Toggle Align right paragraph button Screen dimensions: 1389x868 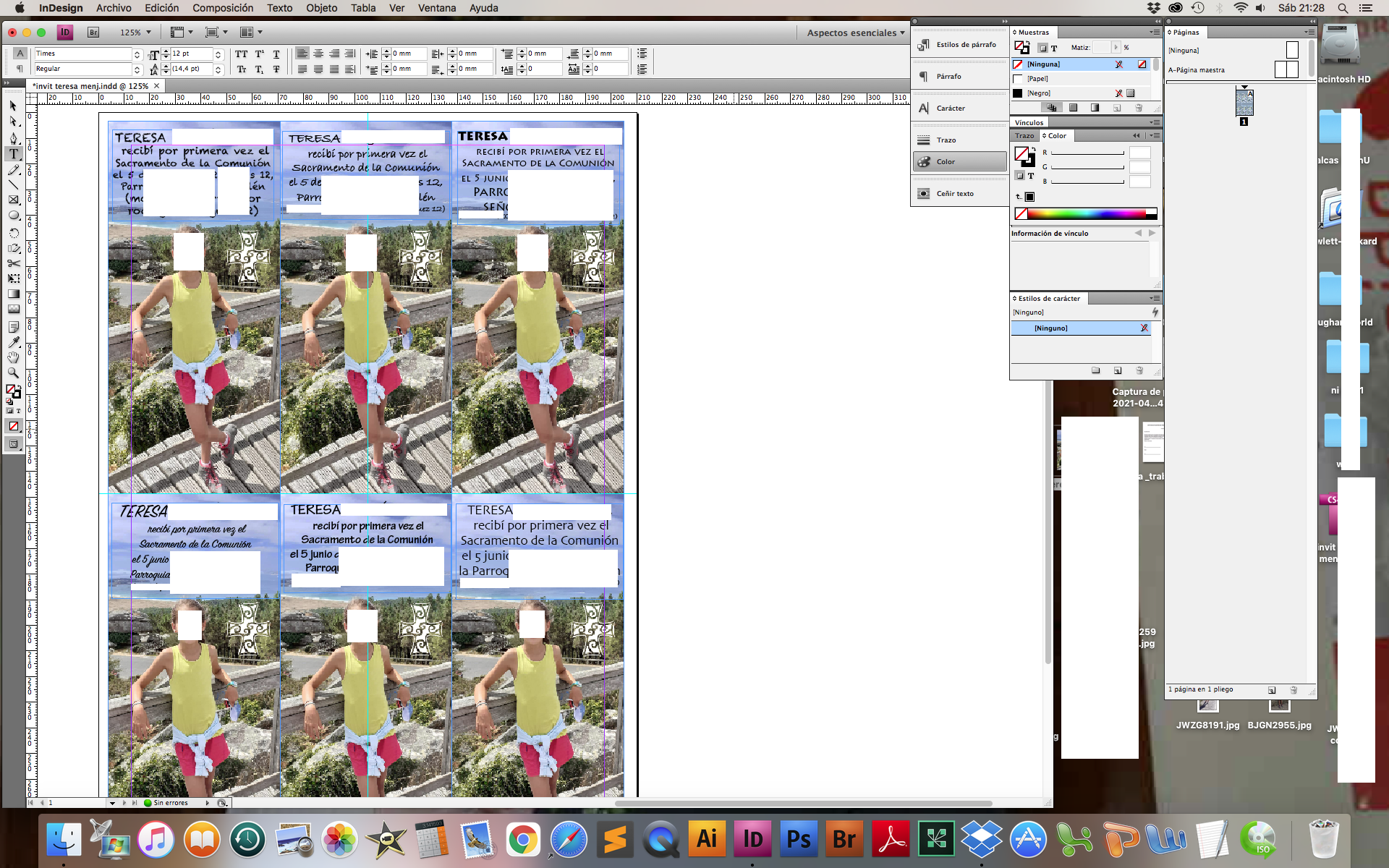(334, 54)
